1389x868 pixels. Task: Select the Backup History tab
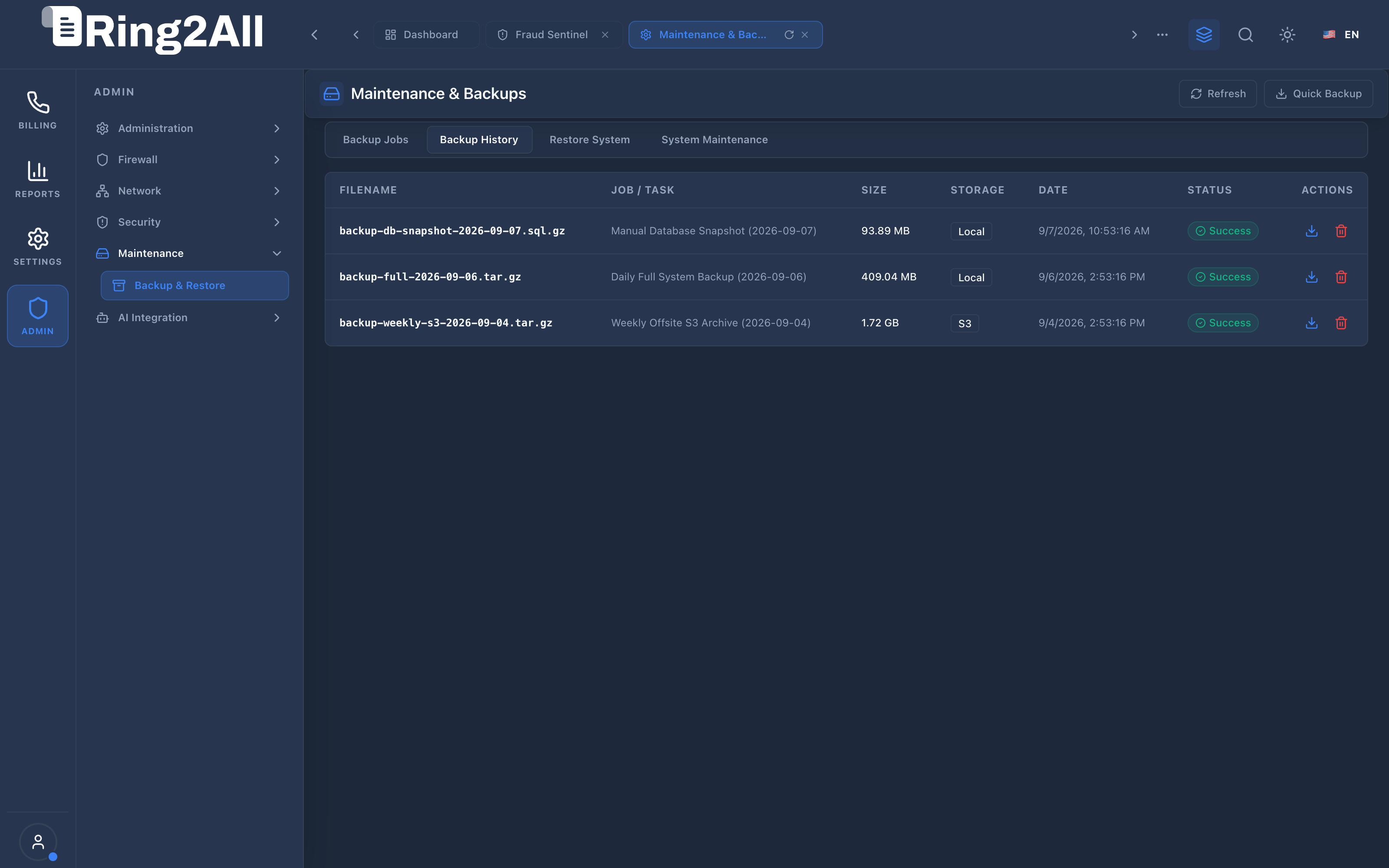[479, 139]
